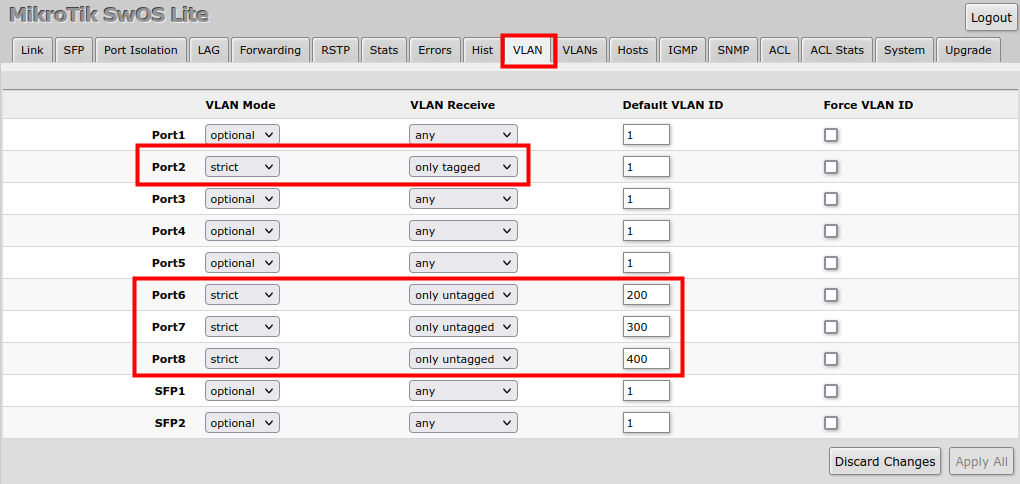Tick Force VLAN ID for Port5
Screen dimensions: 1020x484
(x=831, y=263)
